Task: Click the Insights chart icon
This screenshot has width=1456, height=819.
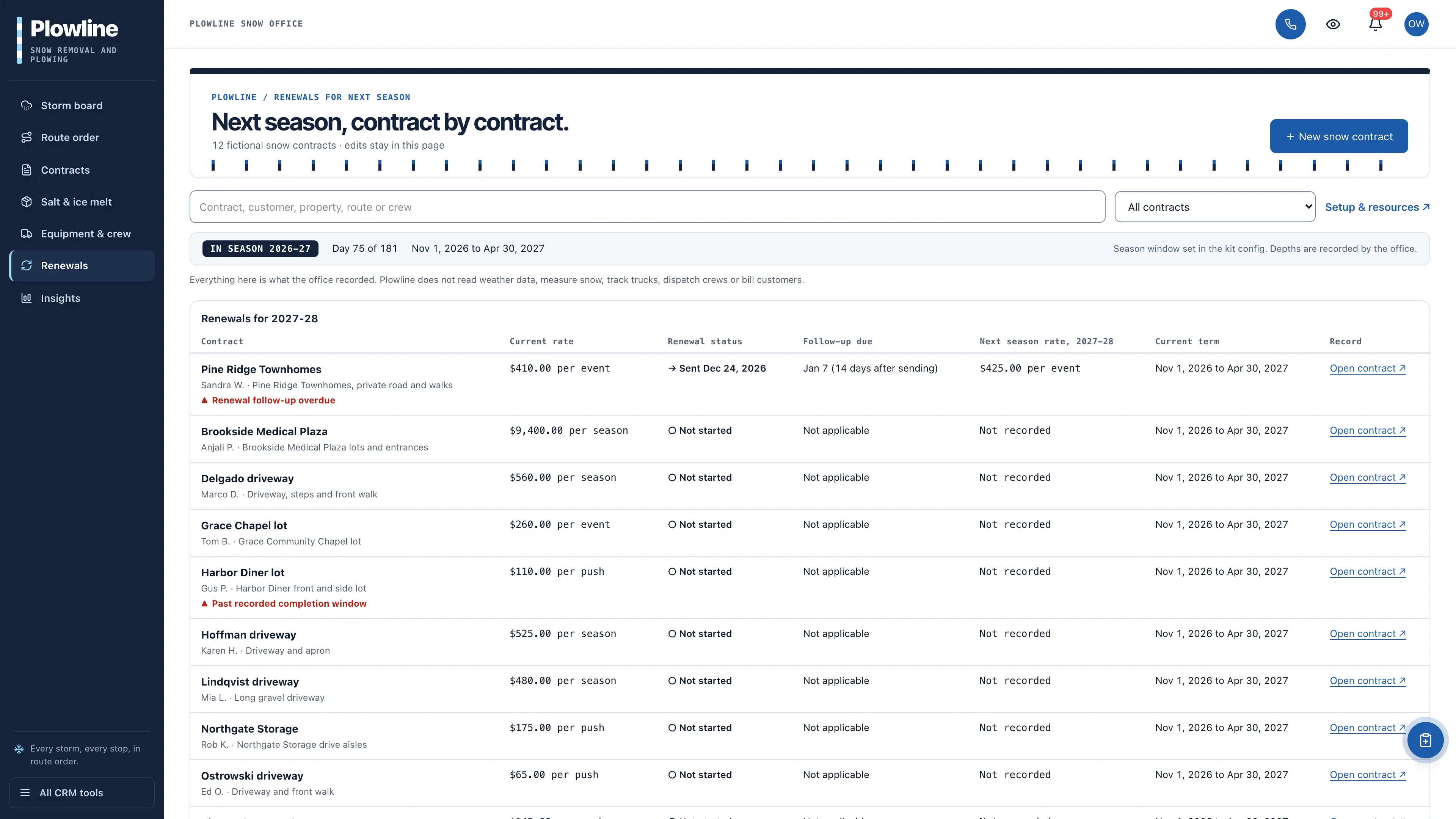Action: pyautogui.click(x=27, y=298)
